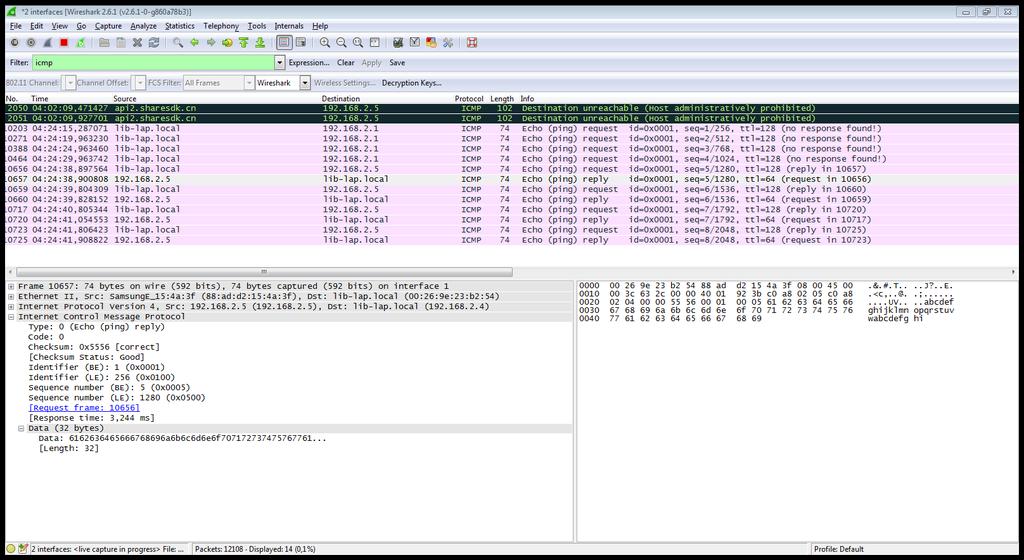
Task: Collapse Internet Control Message Protocol node
Action: (11, 317)
